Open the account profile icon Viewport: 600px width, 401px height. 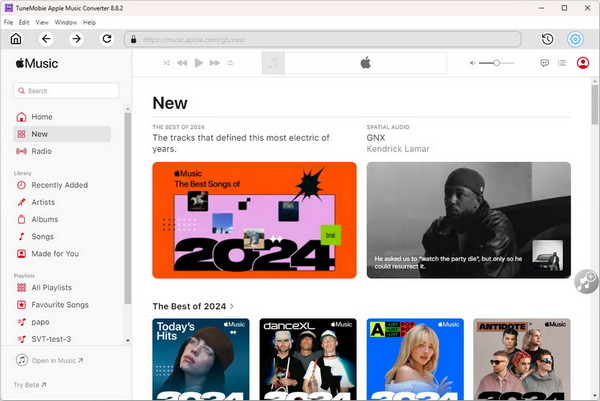coord(583,63)
